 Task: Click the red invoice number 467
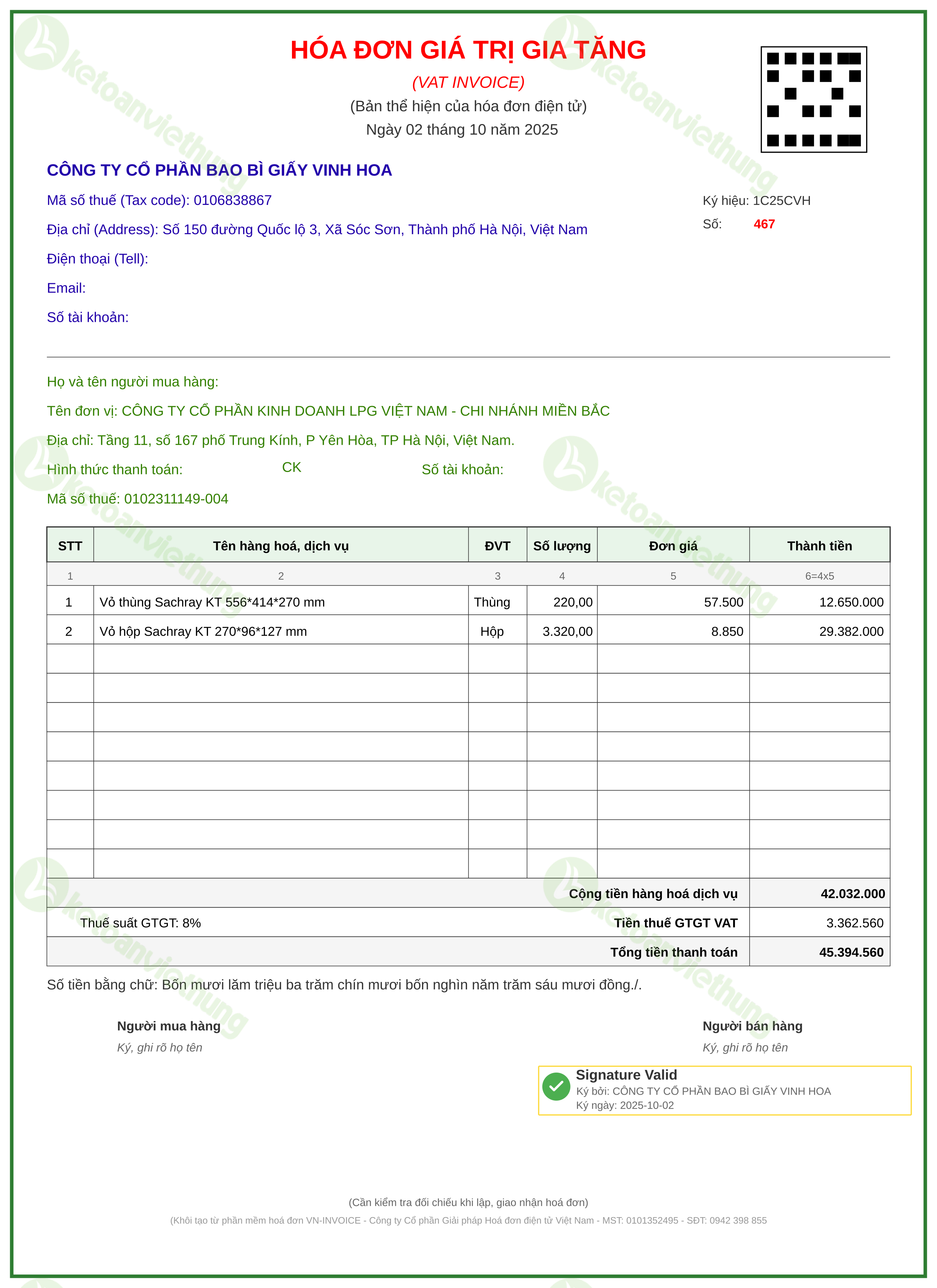point(764,224)
